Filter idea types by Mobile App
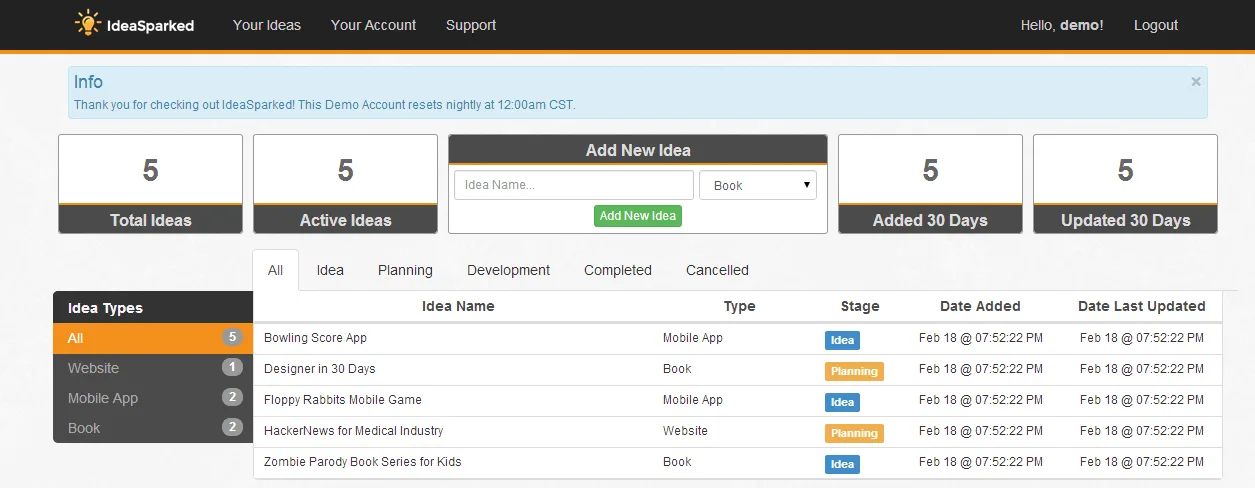 (x=153, y=398)
